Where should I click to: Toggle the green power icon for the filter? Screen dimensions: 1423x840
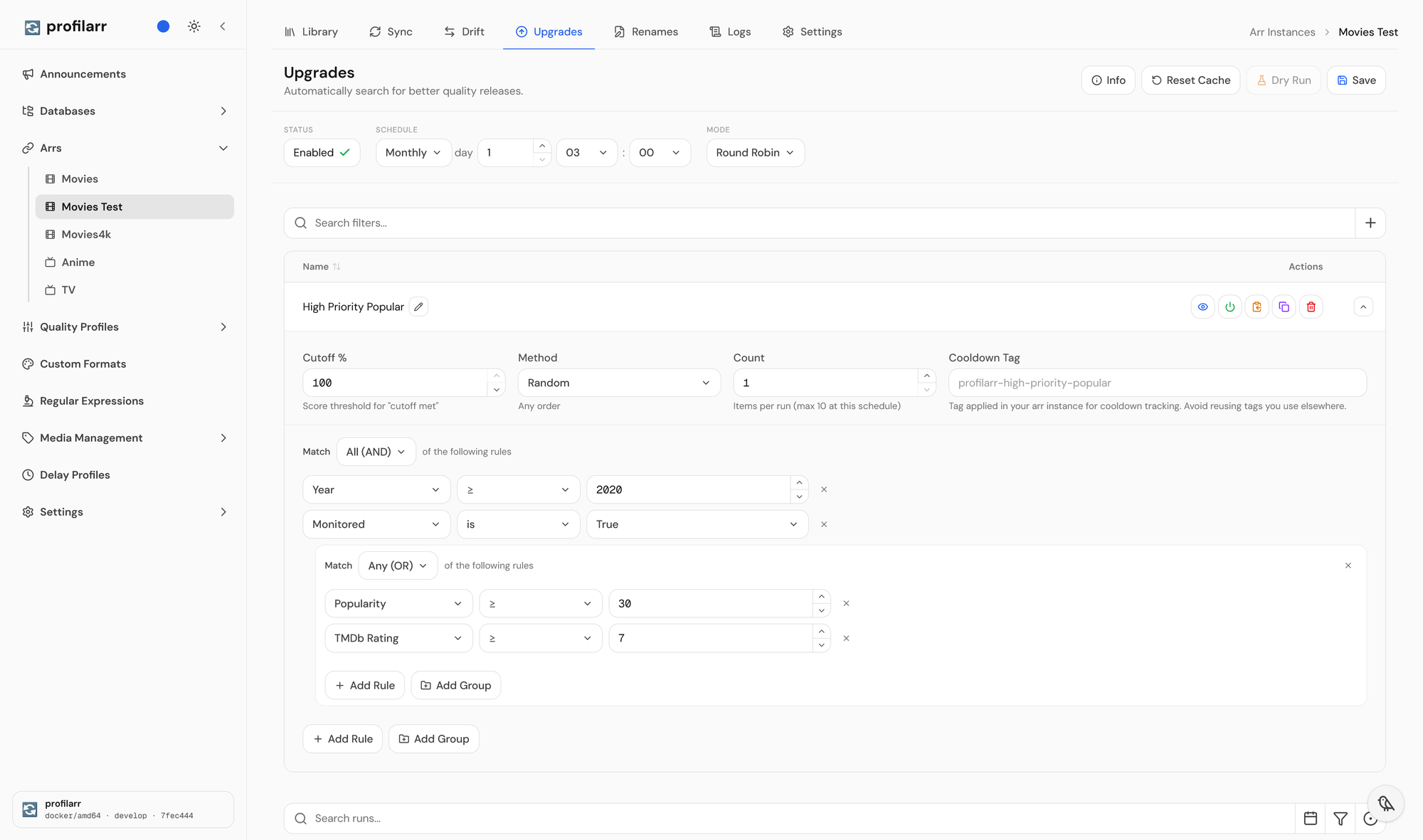pyautogui.click(x=1229, y=307)
